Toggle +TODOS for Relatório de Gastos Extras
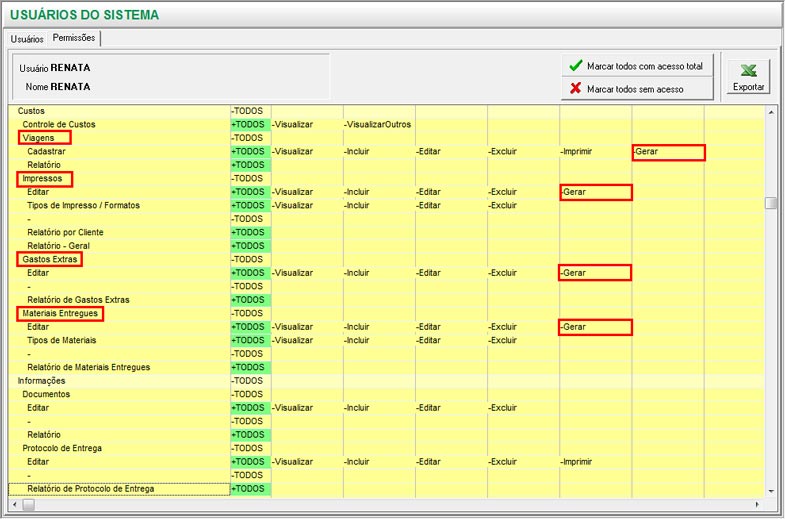785x519 pixels. tap(250, 300)
